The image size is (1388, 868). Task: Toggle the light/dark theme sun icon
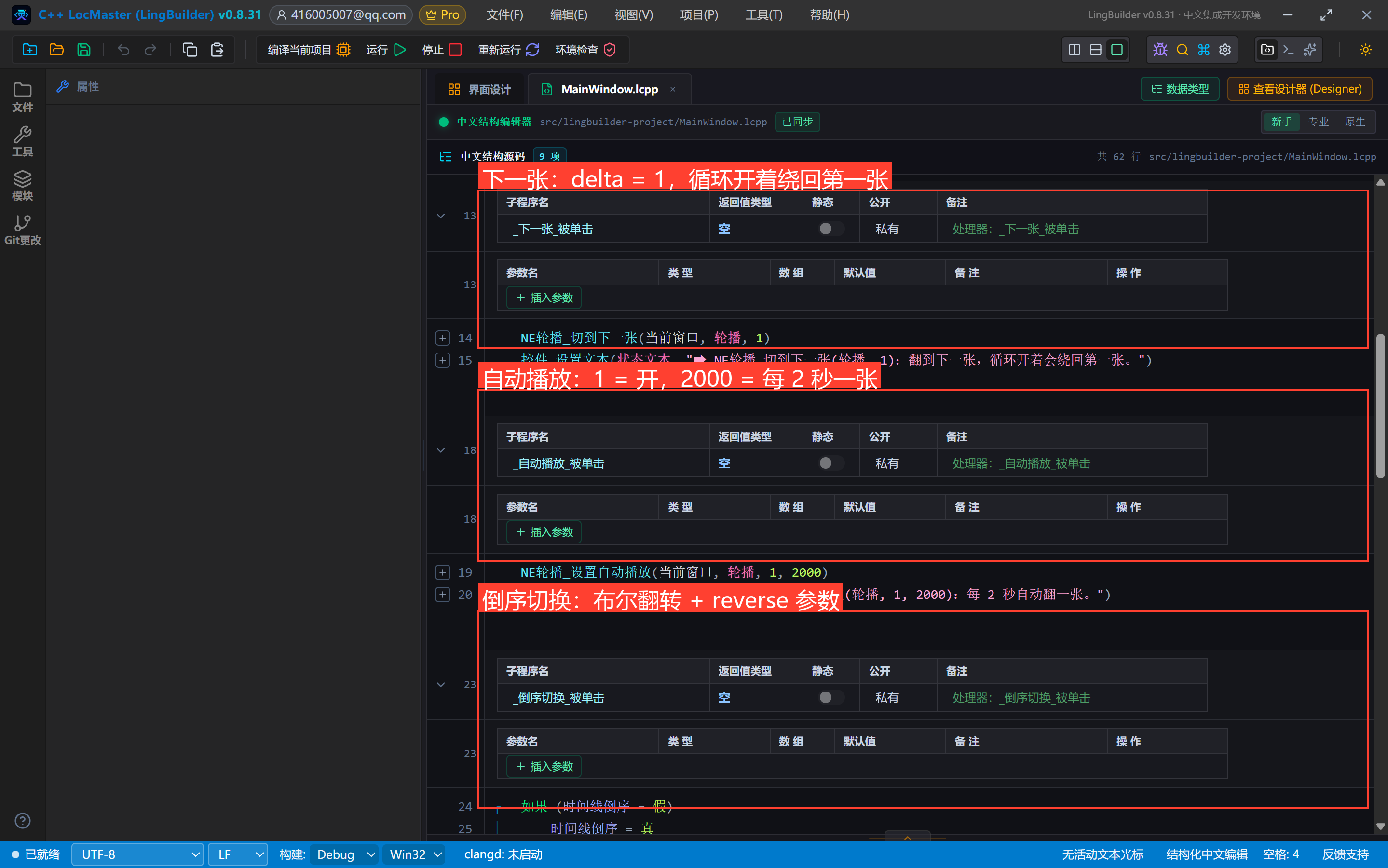click(x=1366, y=50)
